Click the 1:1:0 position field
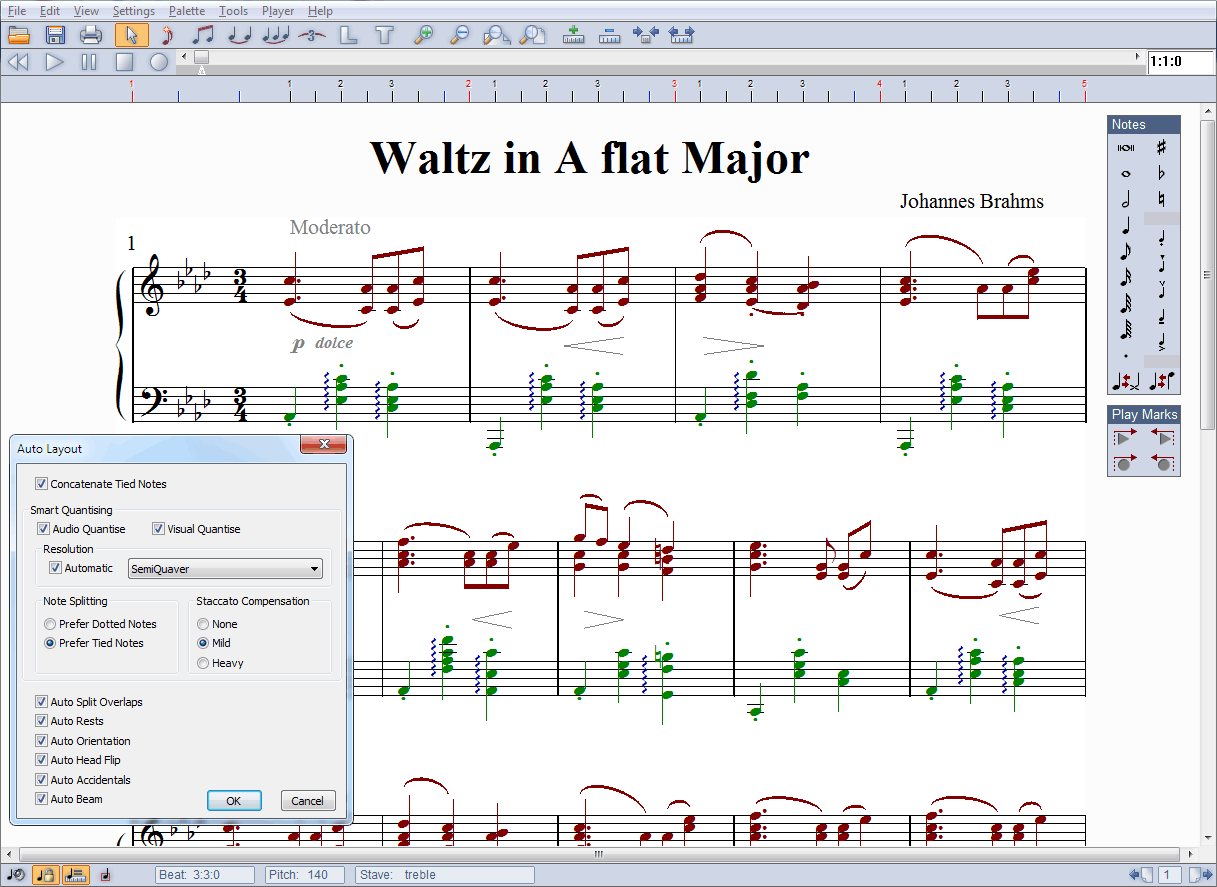 [x=1180, y=62]
